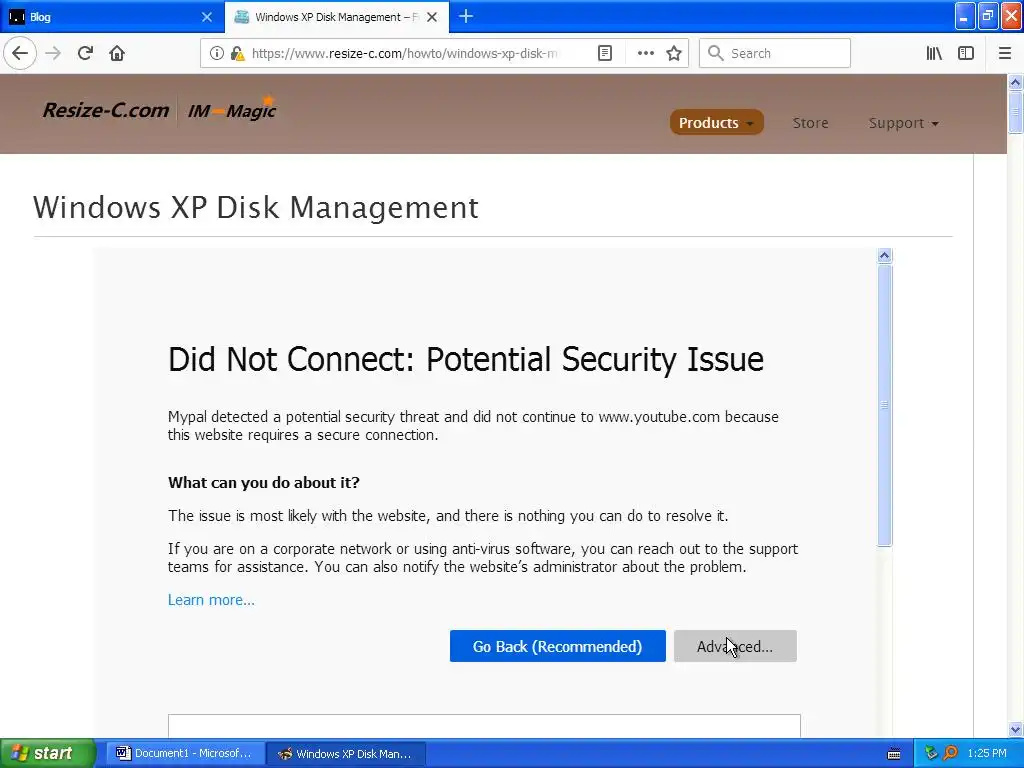The image size is (1024, 768).
Task: Show site information for resize-c.com
Action: [x=217, y=53]
